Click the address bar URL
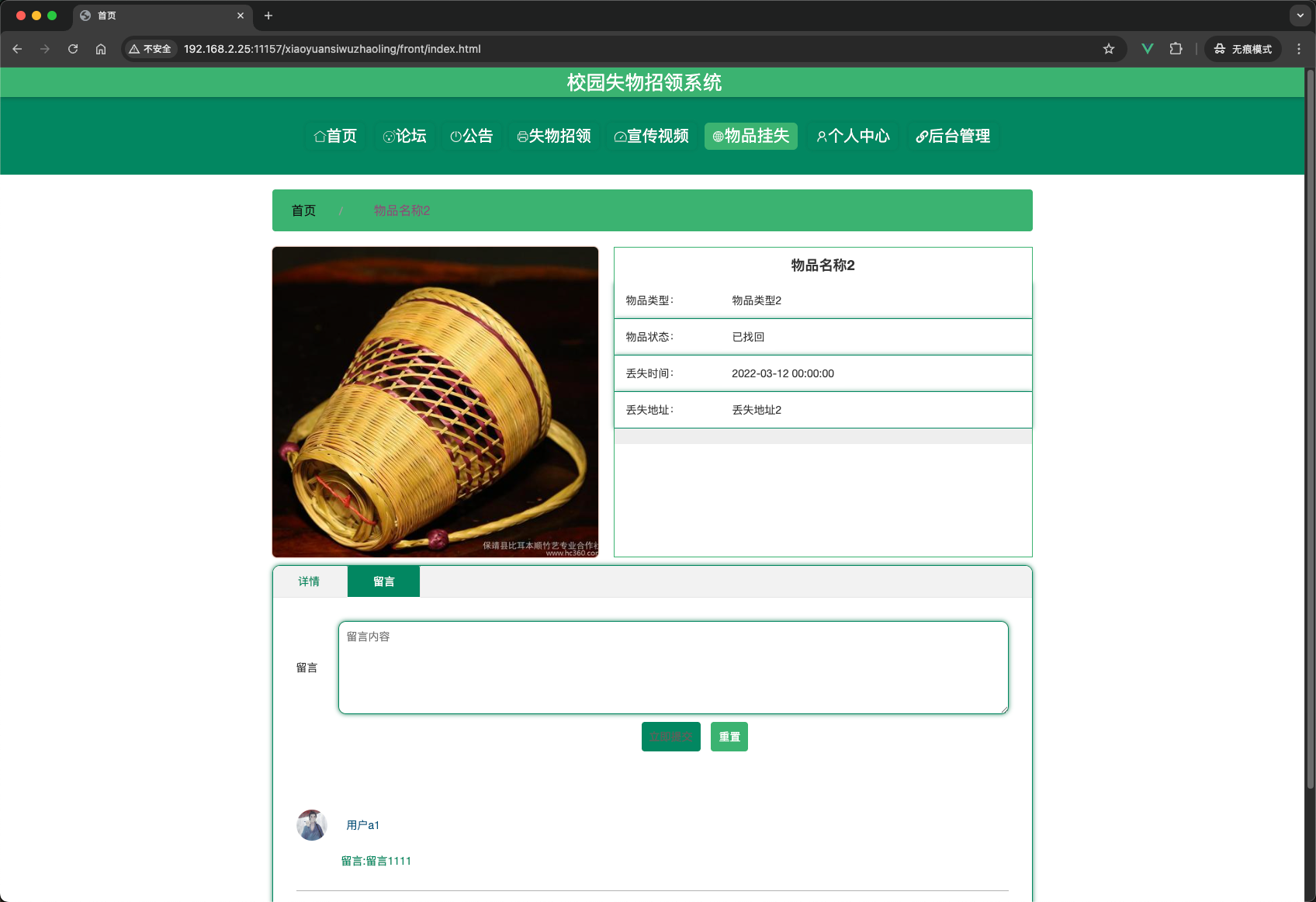This screenshot has width=1316, height=902. click(332, 49)
